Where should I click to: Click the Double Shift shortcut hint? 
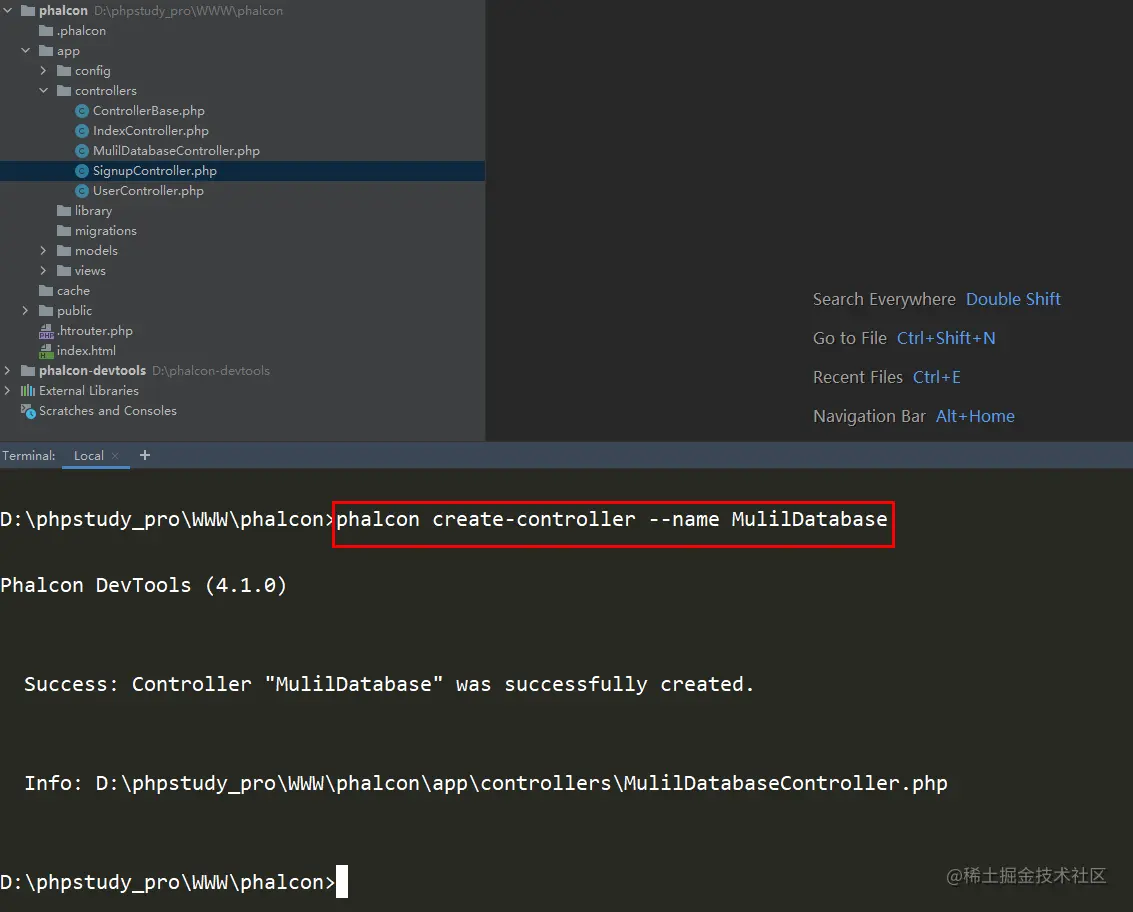pyautogui.click(x=1013, y=299)
